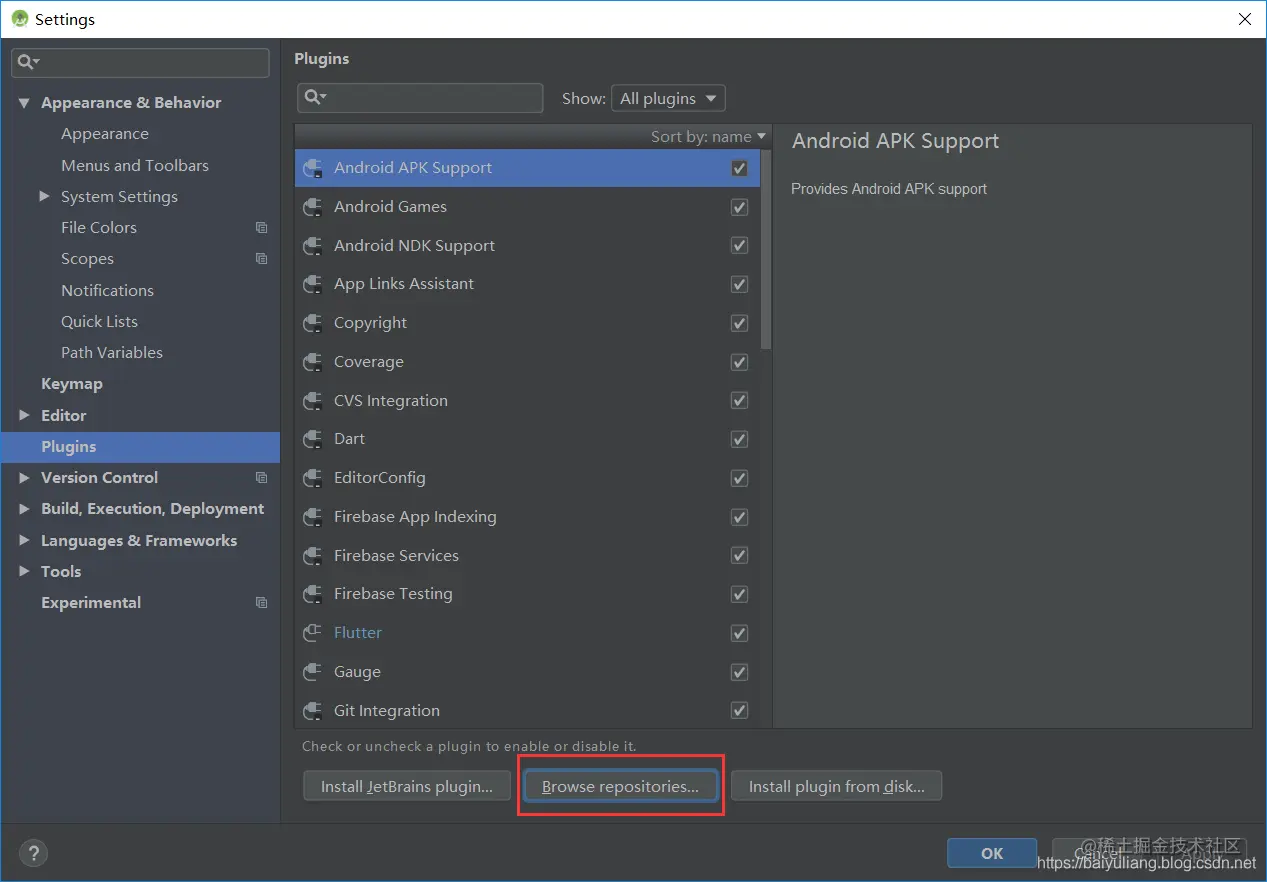This screenshot has width=1267, height=882.
Task: Click the project-level icon beside Scopes
Action: 262,259
